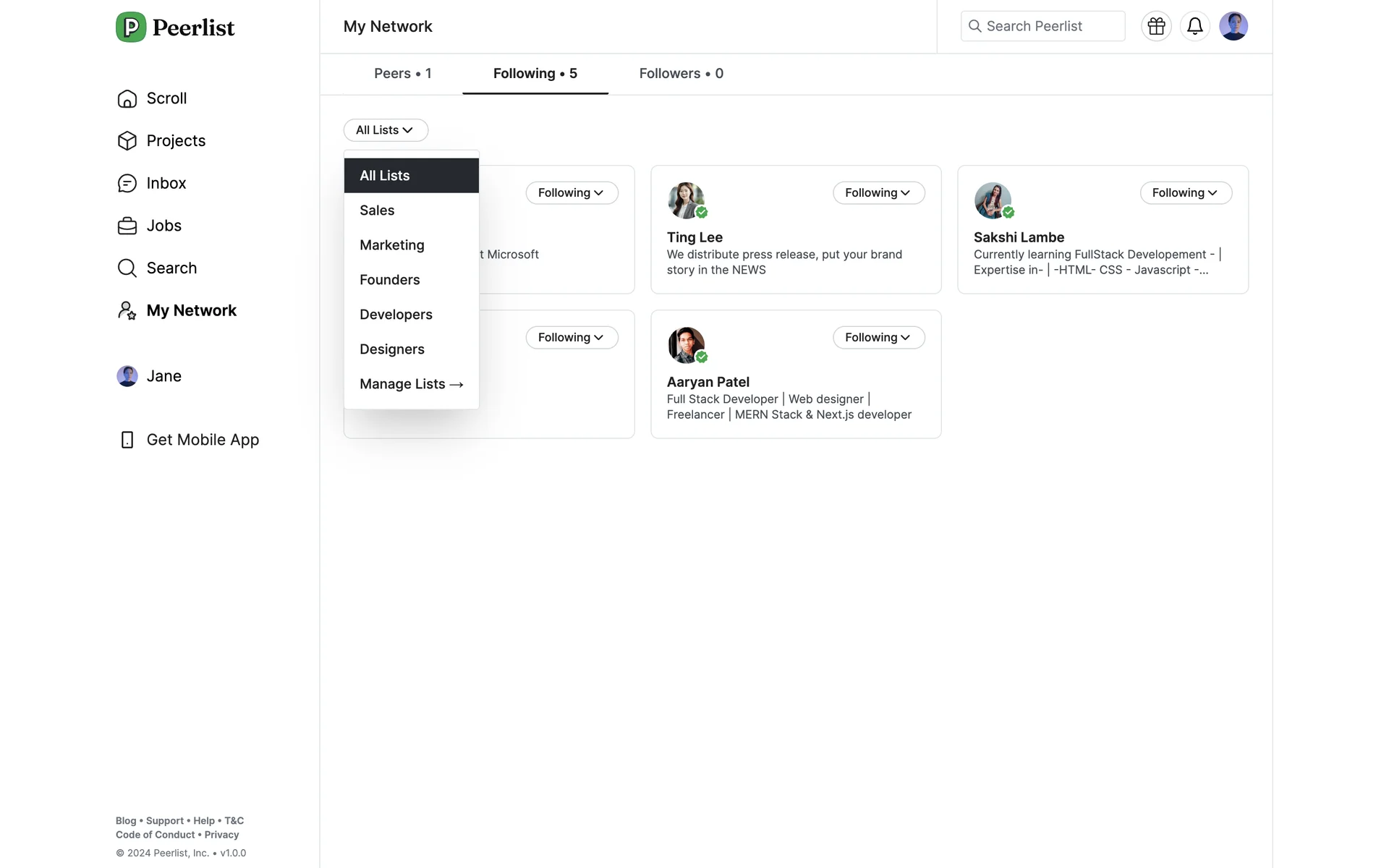Open the notifications bell
This screenshot has width=1389, height=868.
1194,26
